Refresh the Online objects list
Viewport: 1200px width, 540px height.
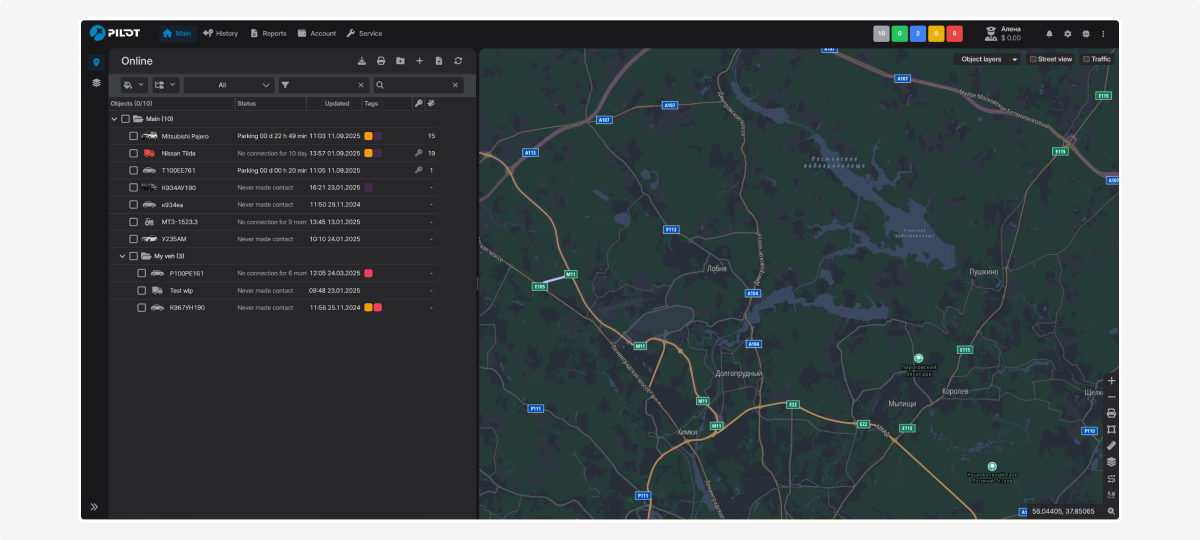[458, 61]
